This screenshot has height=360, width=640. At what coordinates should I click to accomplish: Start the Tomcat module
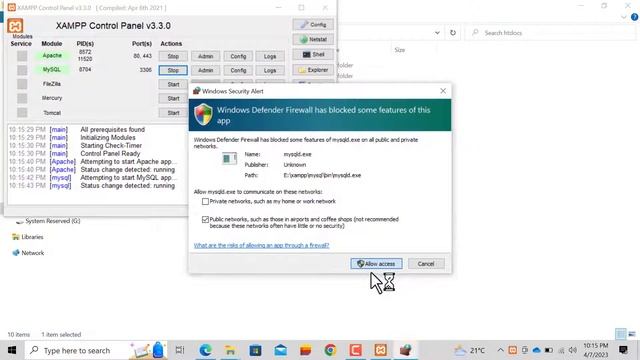[173, 113]
